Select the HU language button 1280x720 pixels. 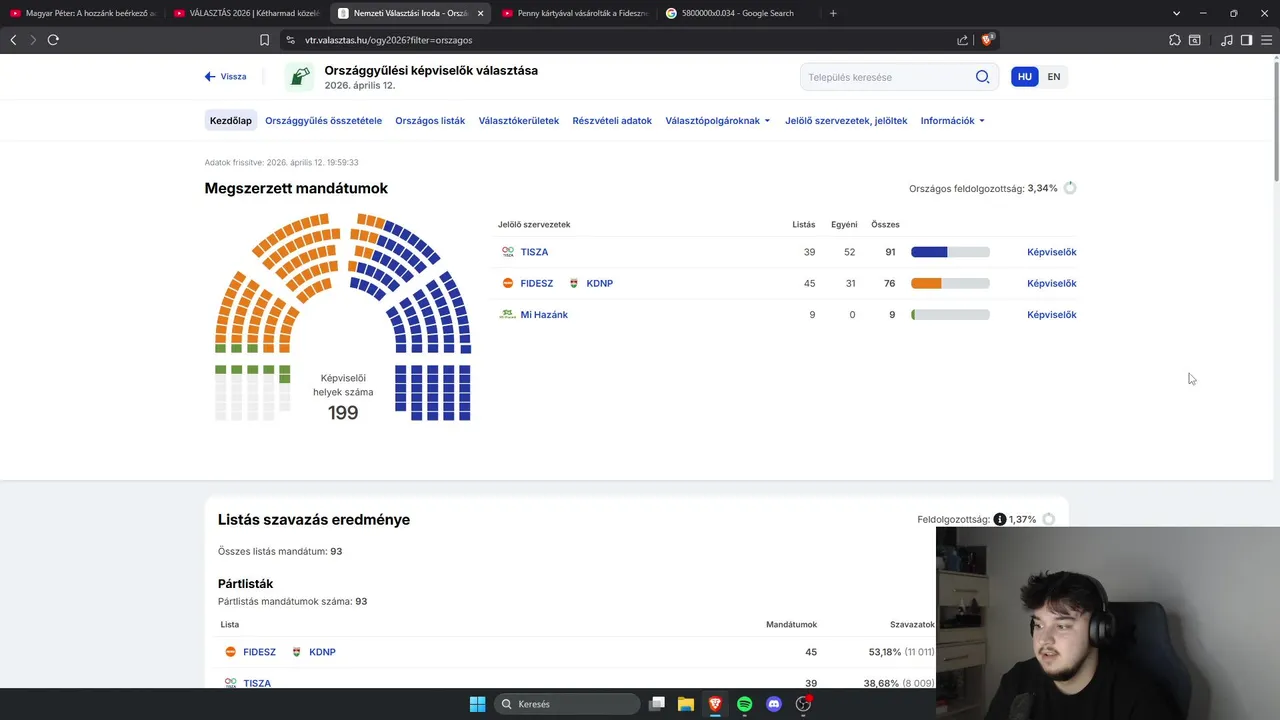click(x=1025, y=77)
